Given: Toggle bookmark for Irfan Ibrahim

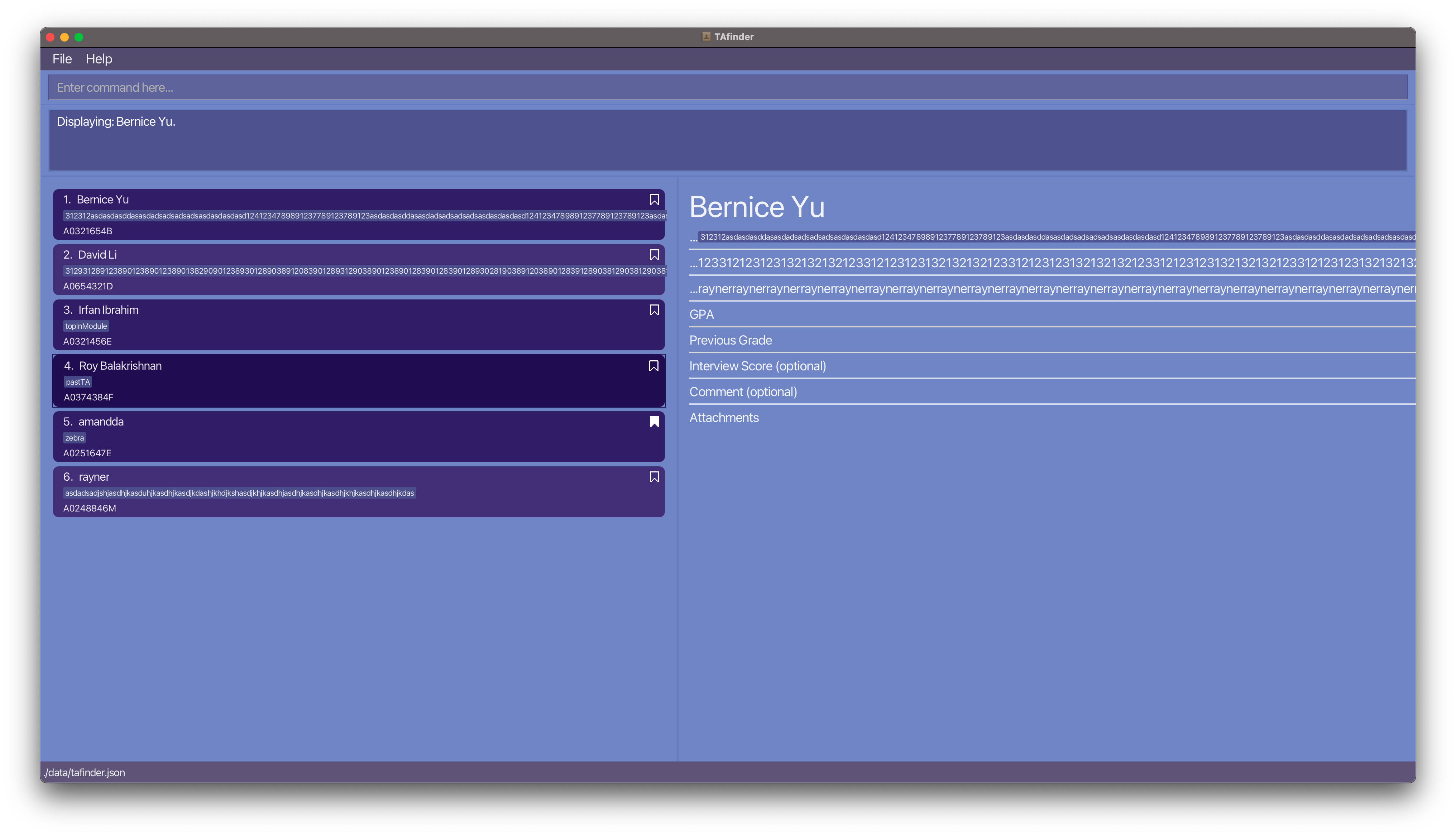Looking at the screenshot, I should [654, 310].
